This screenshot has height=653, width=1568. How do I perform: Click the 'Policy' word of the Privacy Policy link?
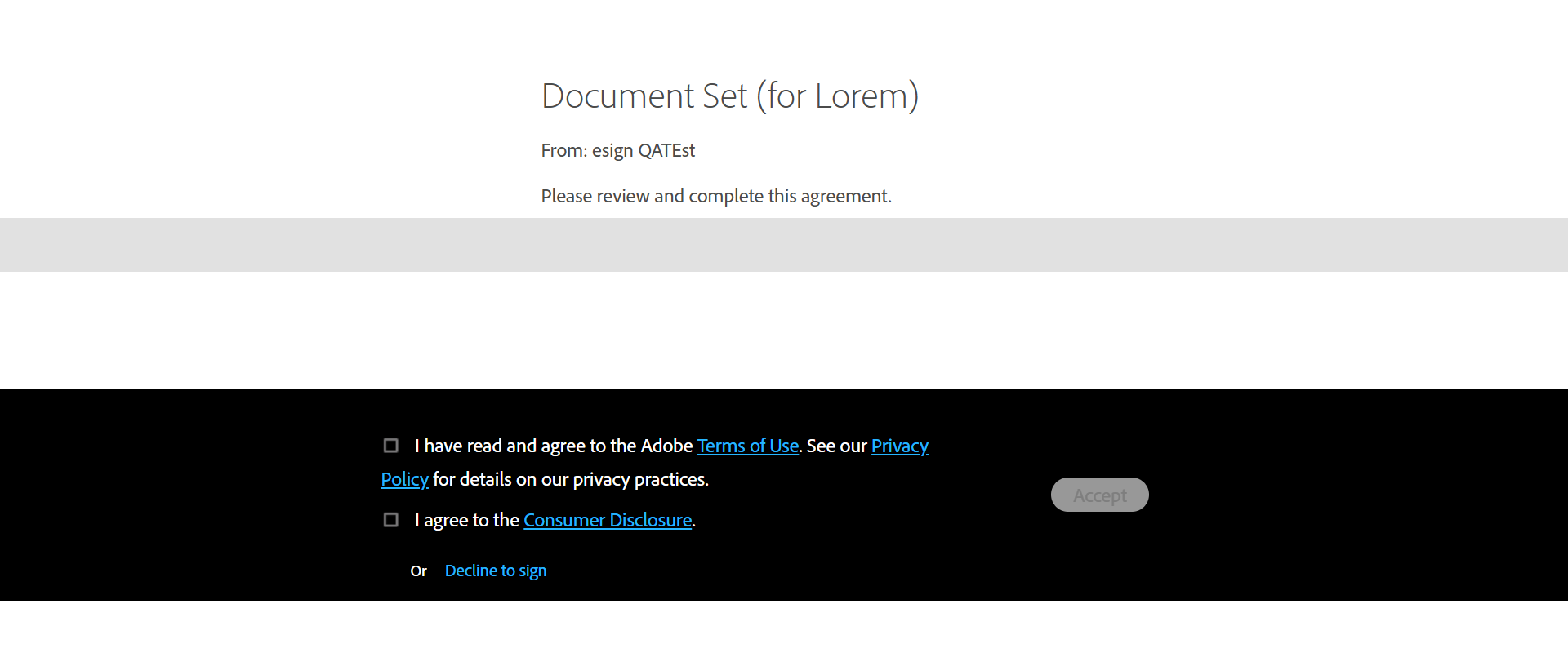[404, 480]
